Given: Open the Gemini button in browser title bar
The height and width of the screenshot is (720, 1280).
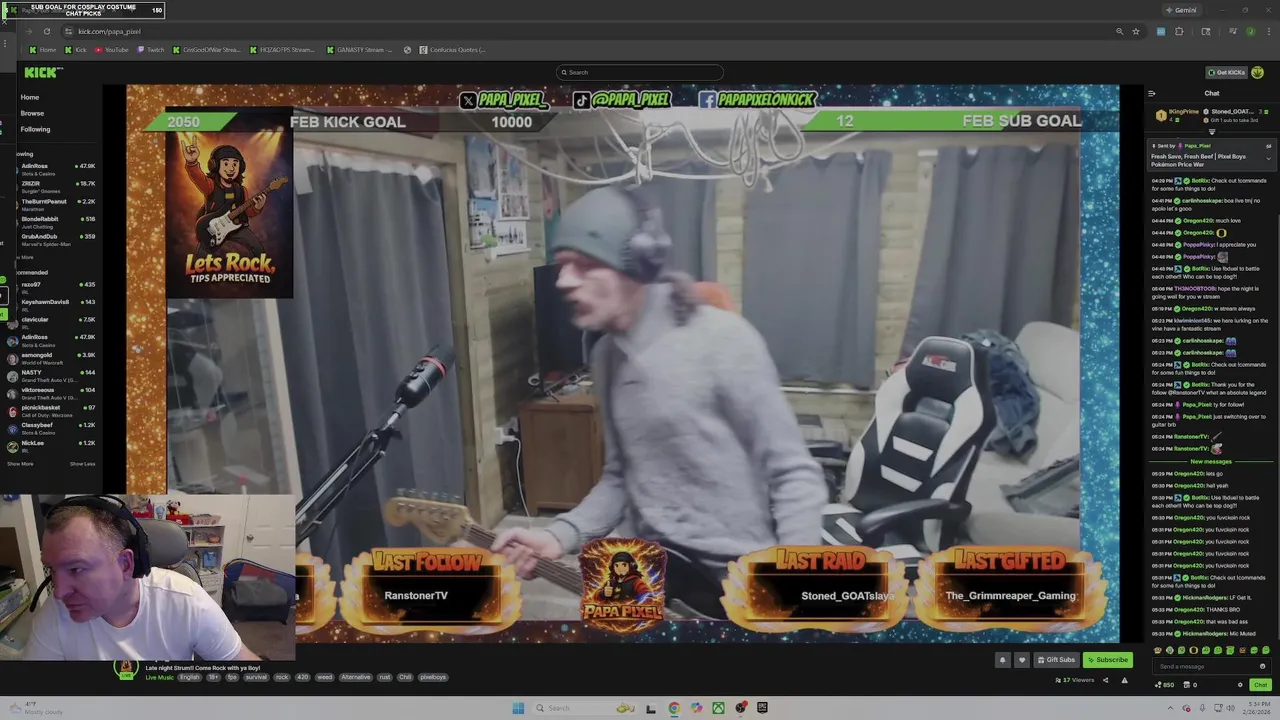Looking at the screenshot, I should 1181,10.
